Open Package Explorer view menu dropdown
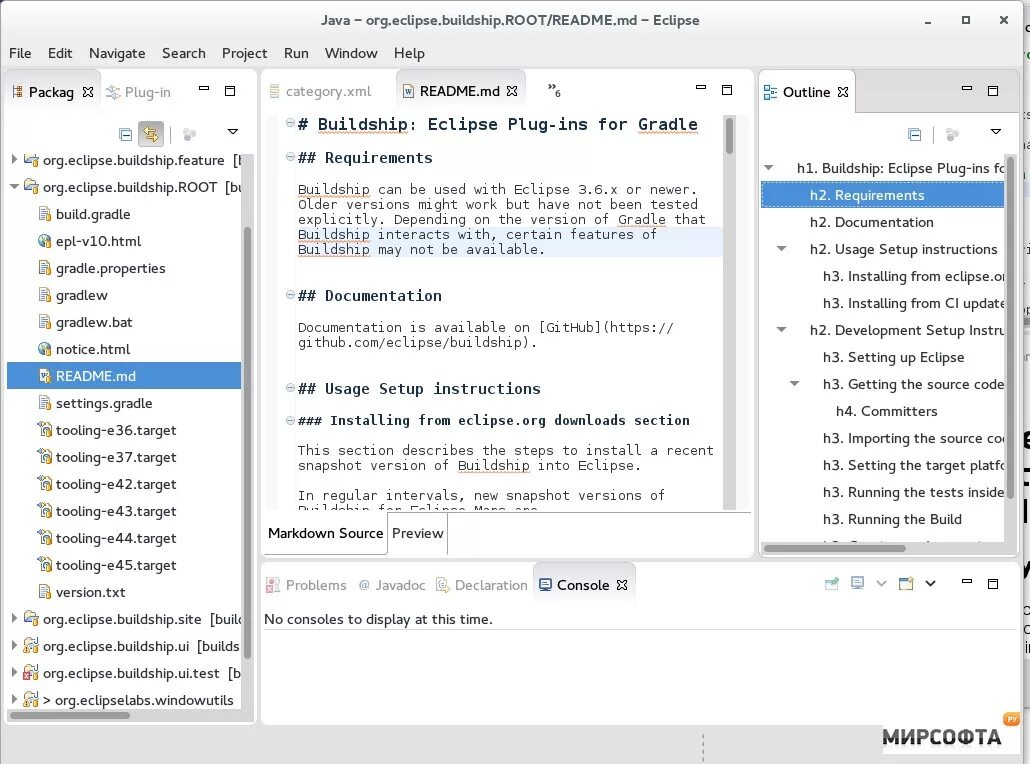 click(x=233, y=131)
